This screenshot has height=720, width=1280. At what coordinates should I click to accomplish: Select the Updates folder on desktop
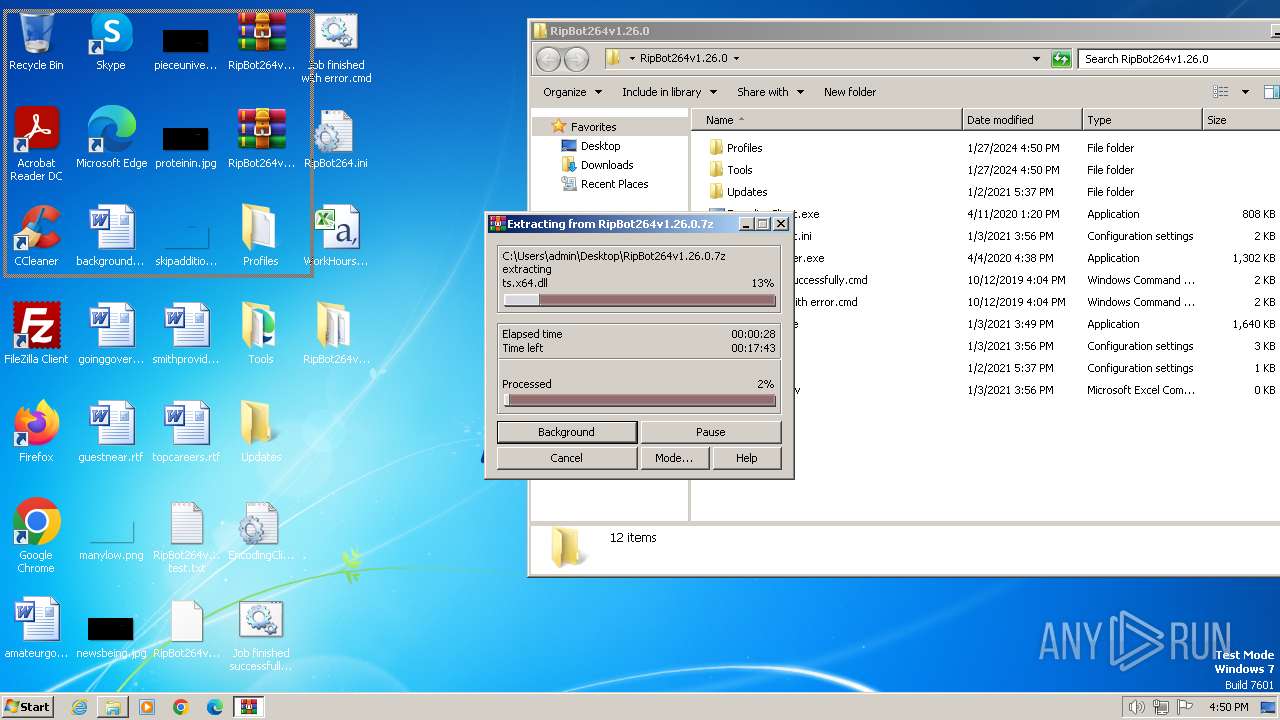click(x=260, y=432)
